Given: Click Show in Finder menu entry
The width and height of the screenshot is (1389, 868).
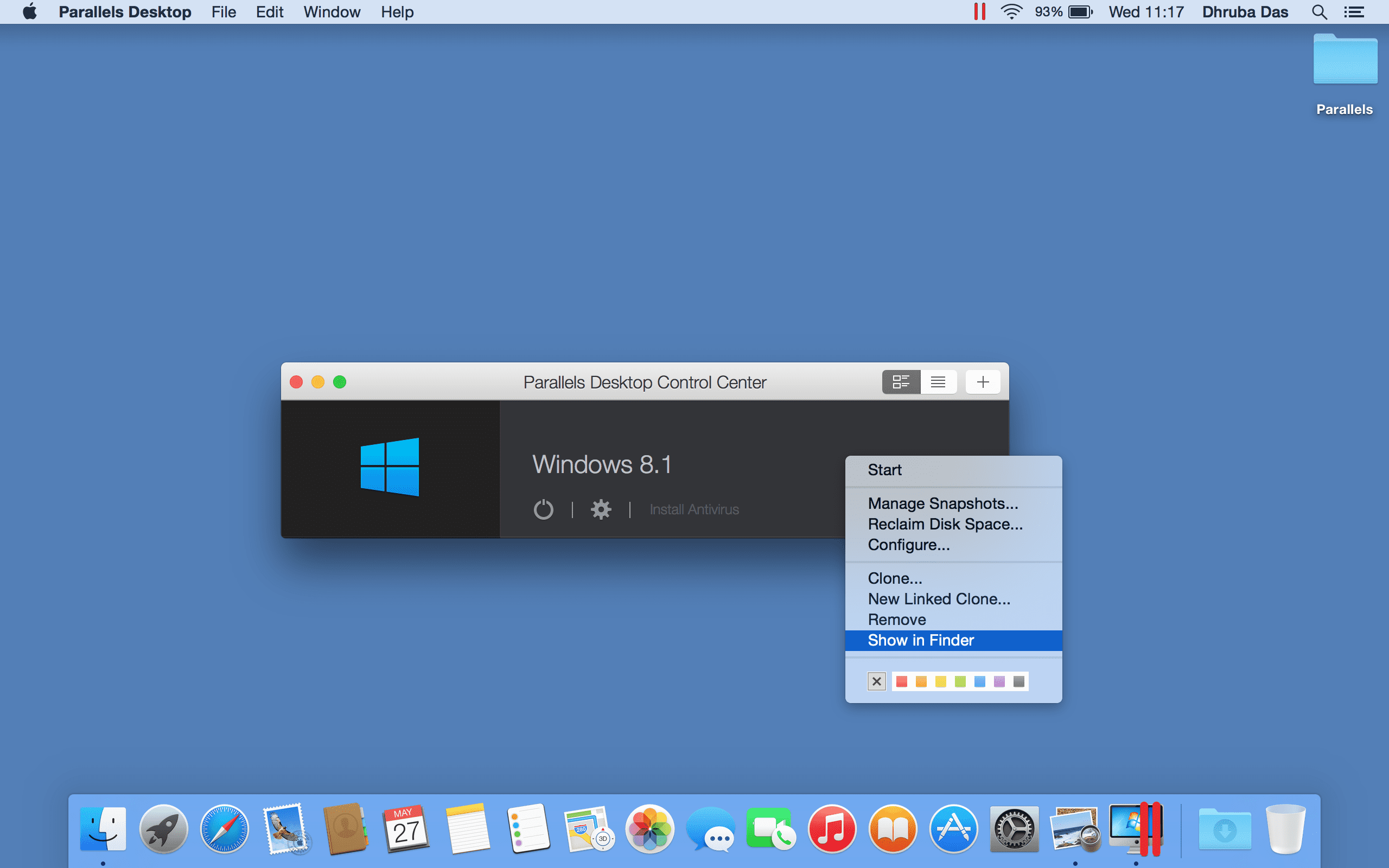Looking at the screenshot, I should pos(953,640).
